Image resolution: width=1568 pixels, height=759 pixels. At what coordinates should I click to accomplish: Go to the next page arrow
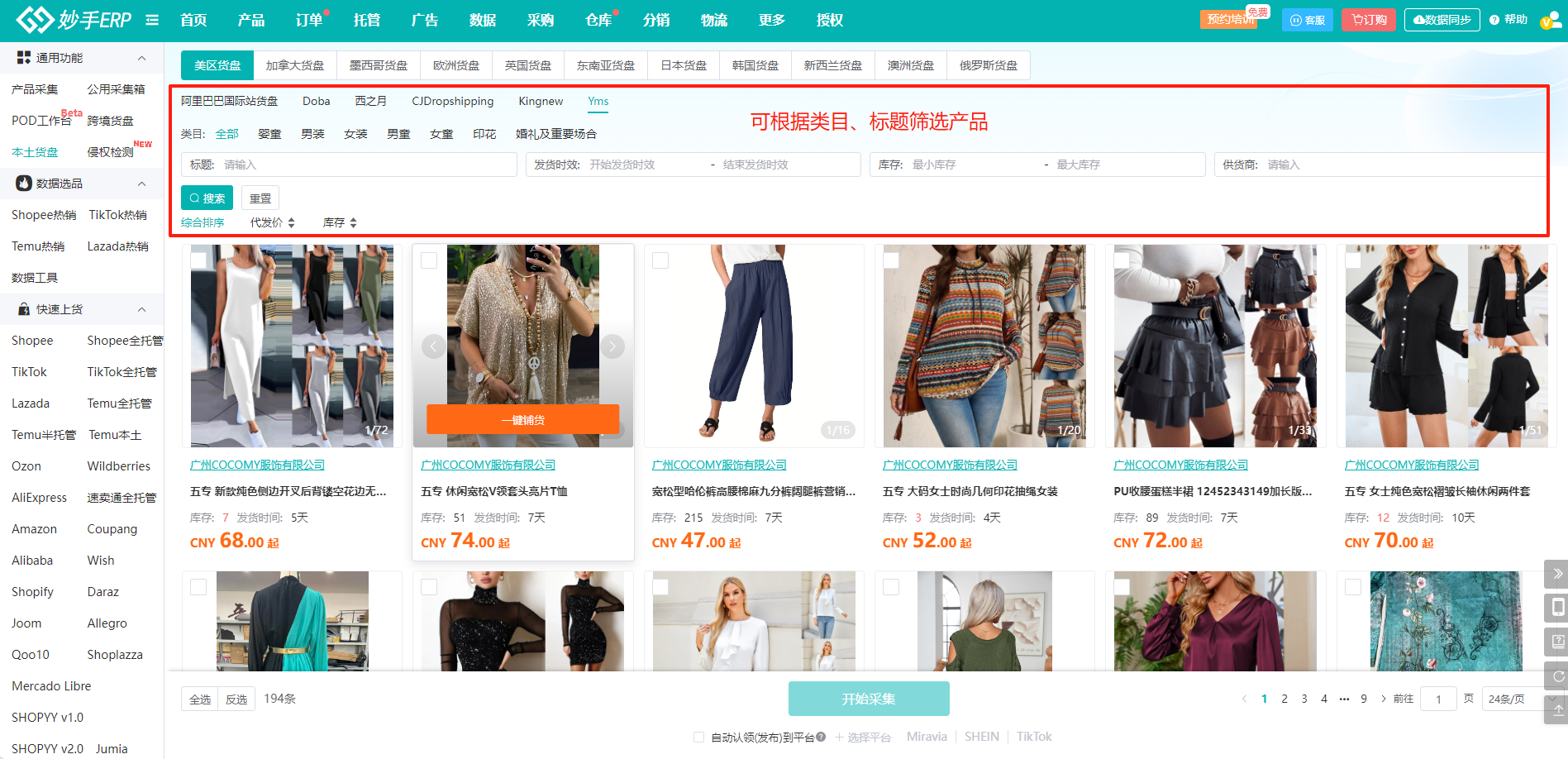pyautogui.click(x=1384, y=699)
